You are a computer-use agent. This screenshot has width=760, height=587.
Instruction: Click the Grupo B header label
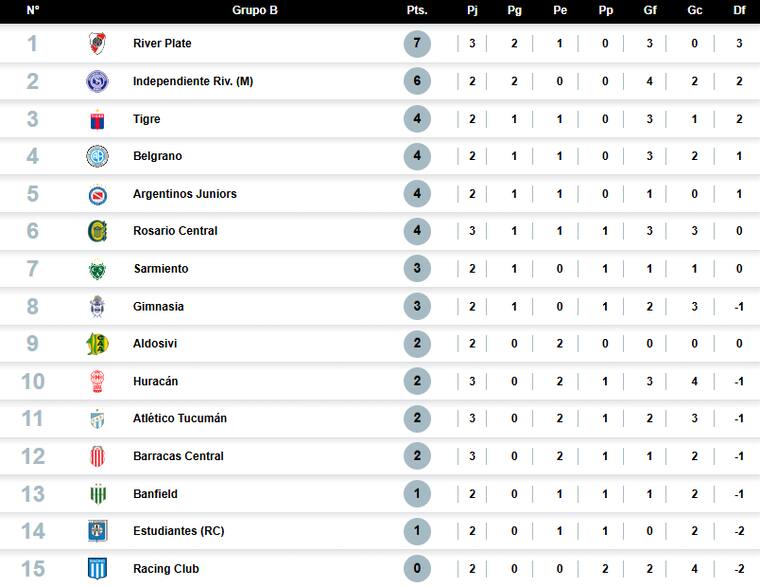255,10
